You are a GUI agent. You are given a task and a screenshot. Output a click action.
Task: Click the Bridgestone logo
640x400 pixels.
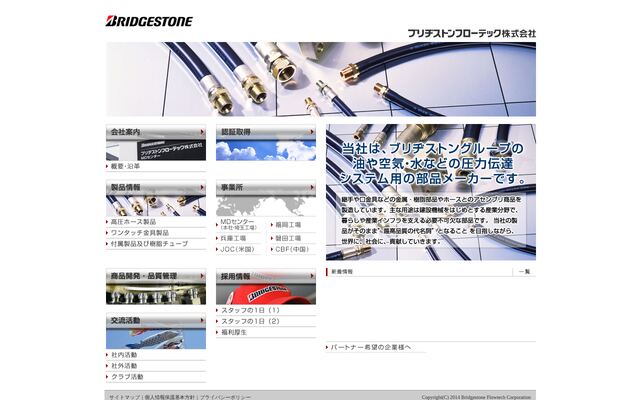pos(149,21)
